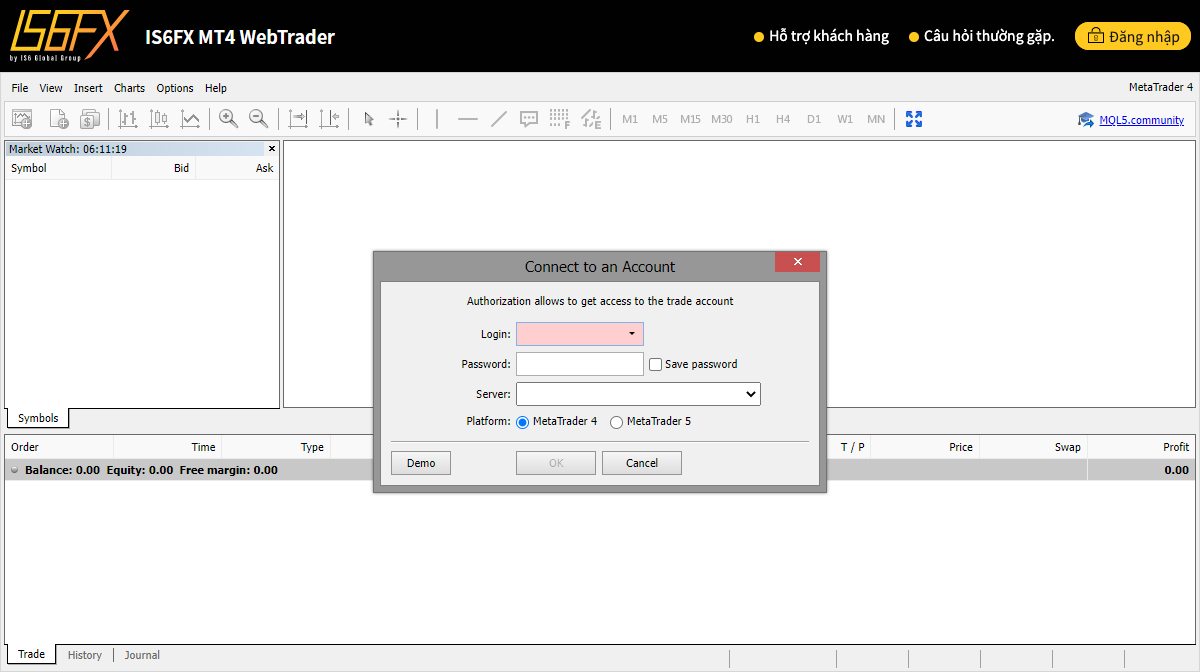Choose MetaTrader 4 platform radio
The width and height of the screenshot is (1200, 672).
[523, 422]
